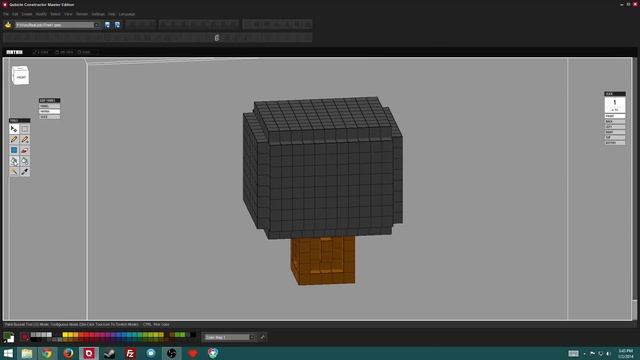Pick the eraser tool
Screen dimensions: 640x360
coord(24,150)
